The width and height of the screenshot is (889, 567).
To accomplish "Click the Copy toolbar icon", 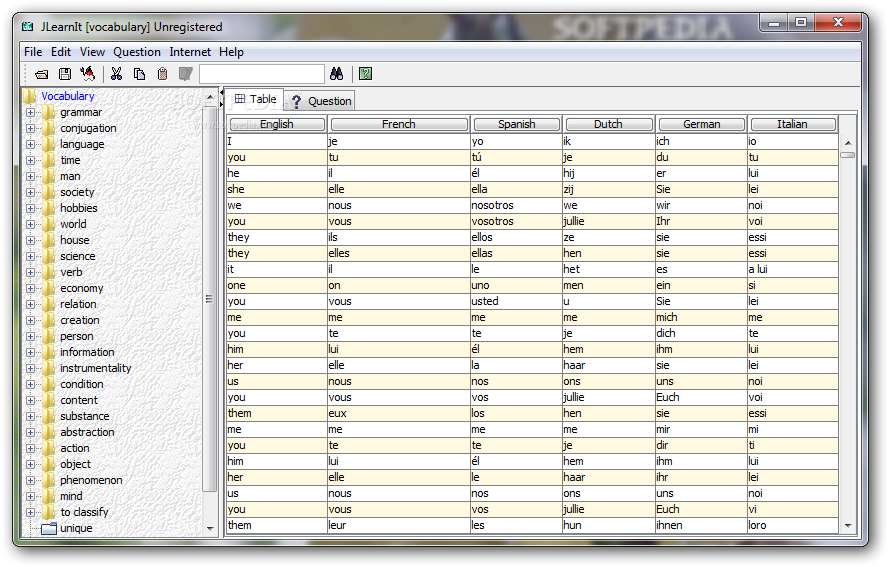I will 139,74.
